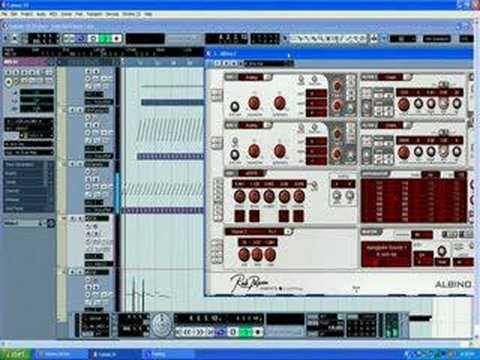480x360 pixels.
Task: Click first red knob in OSC 1
Action: click(254, 103)
